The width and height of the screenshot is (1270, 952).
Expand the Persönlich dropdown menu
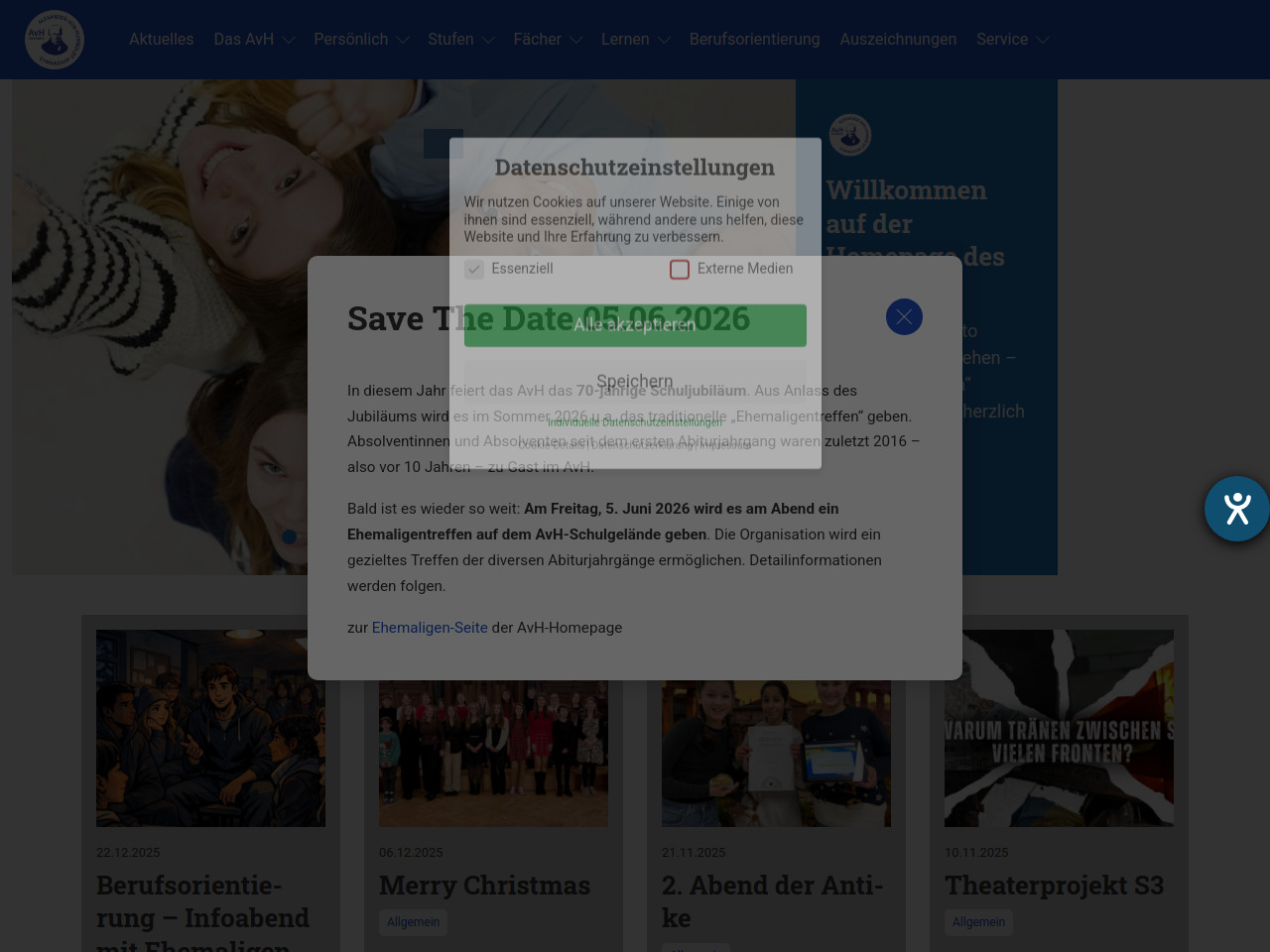pyautogui.click(x=361, y=40)
